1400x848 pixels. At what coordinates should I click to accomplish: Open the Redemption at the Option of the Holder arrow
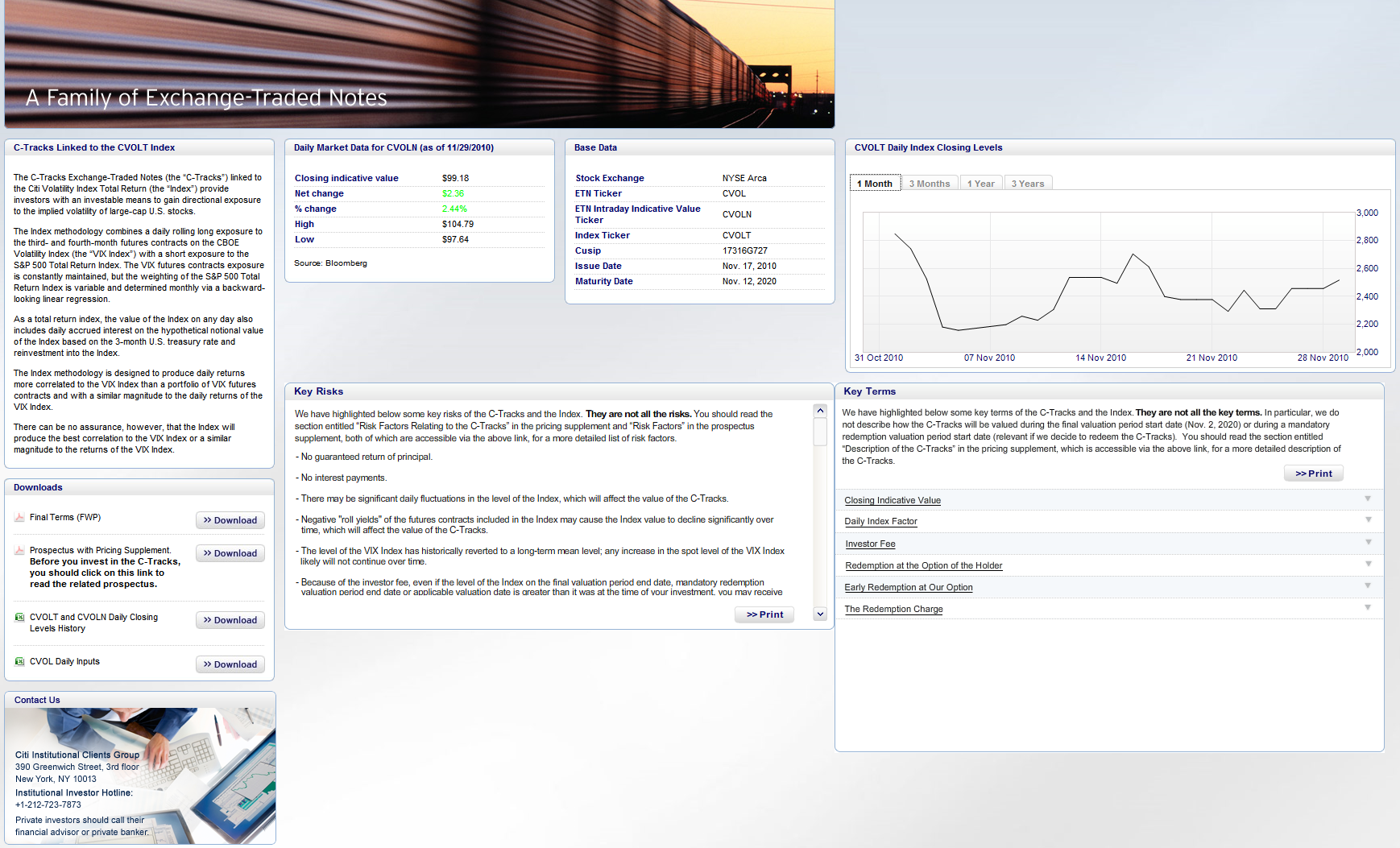point(1367,565)
